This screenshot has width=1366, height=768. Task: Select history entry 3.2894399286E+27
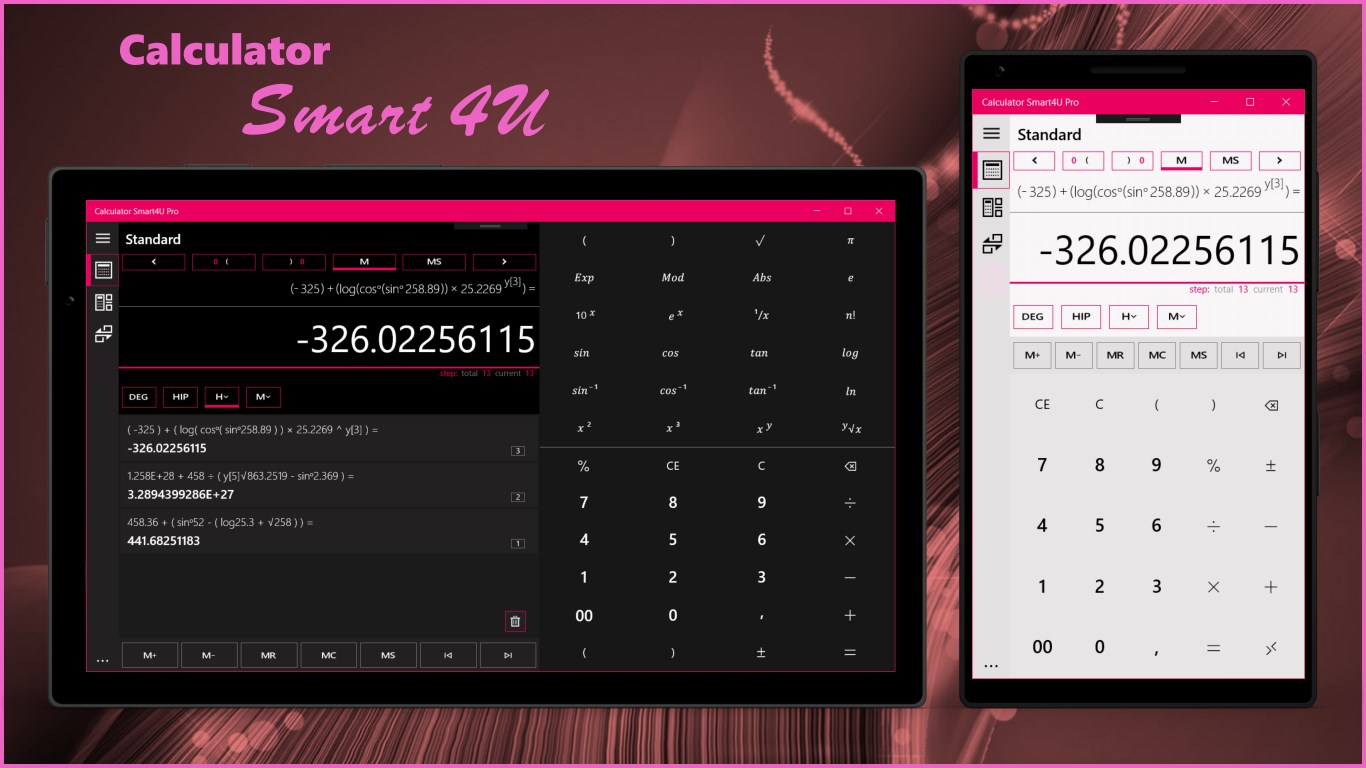tap(328, 485)
